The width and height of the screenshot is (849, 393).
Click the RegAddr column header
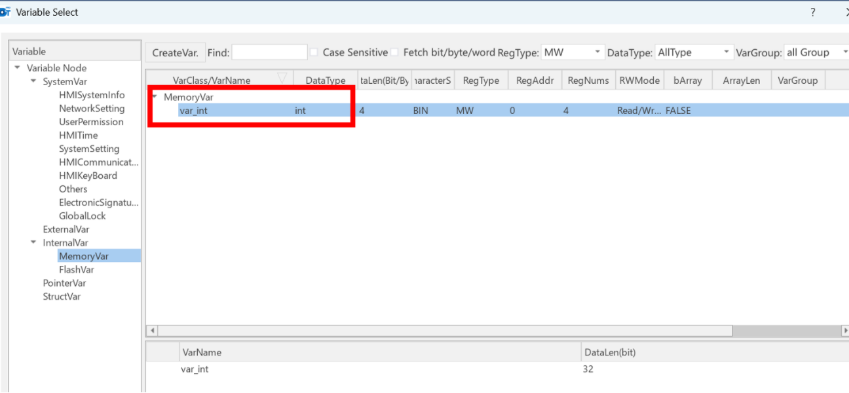point(535,80)
